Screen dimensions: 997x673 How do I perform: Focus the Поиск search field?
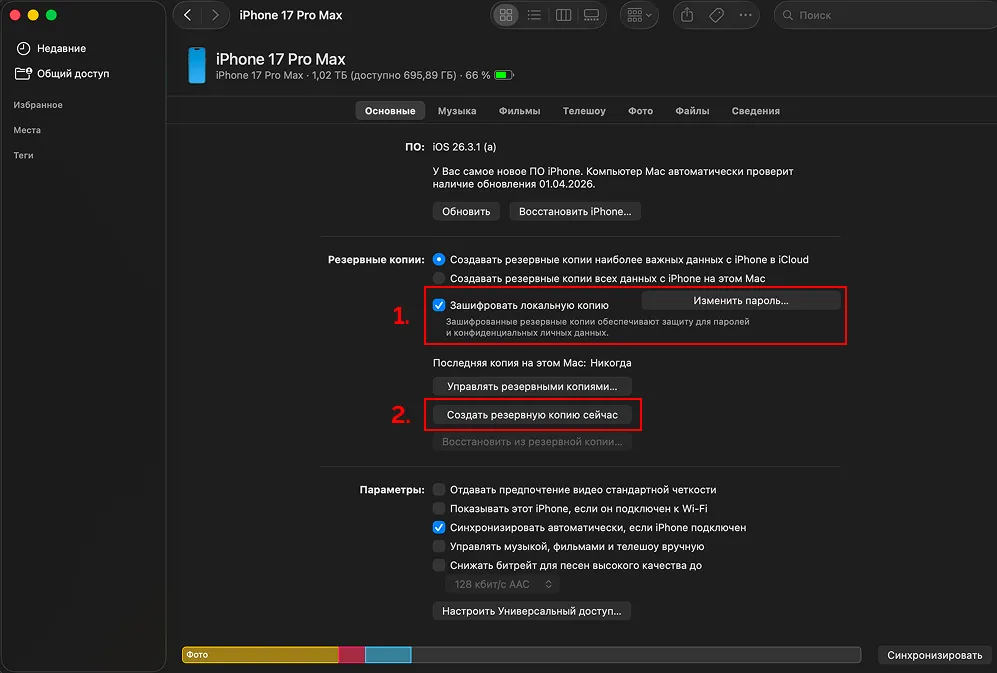(x=887, y=15)
